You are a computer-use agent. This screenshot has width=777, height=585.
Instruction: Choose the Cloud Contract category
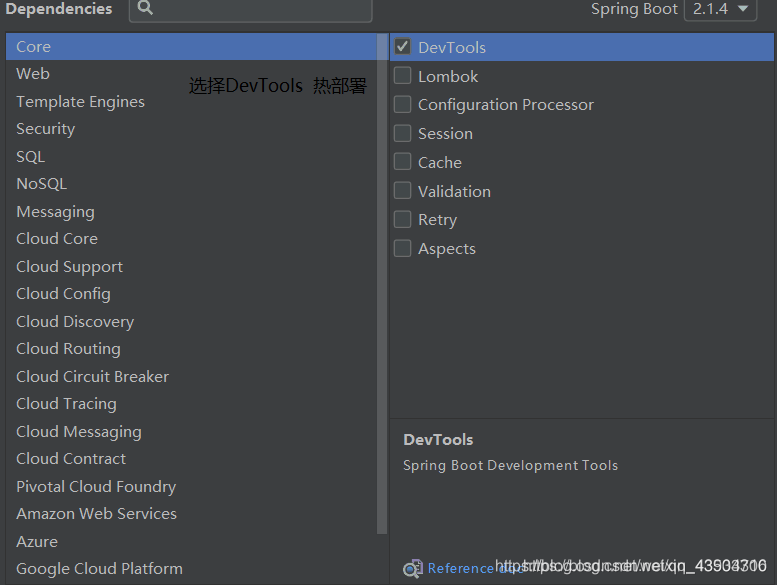coord(191,459)
